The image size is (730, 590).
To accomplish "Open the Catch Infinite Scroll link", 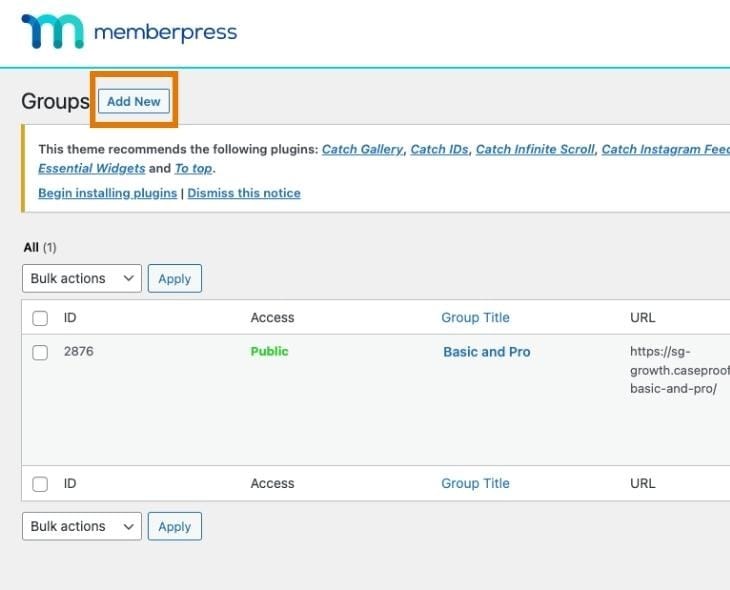I will tap(534, 149).
